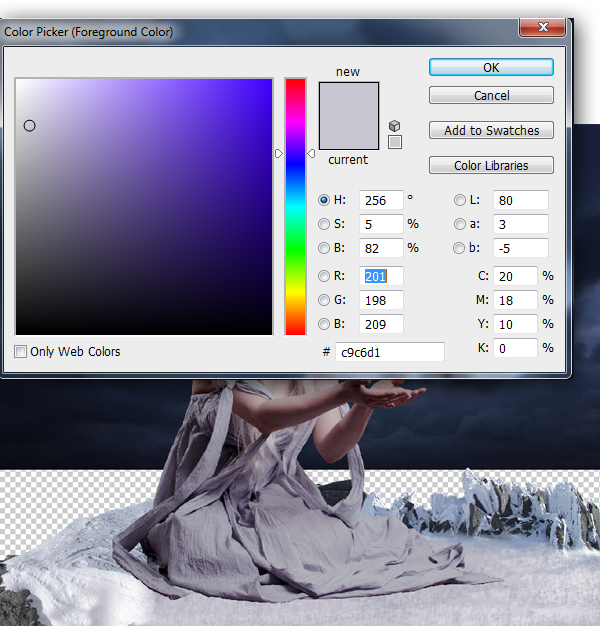This screenshot has height=626, width=600.
Task: Cancel the color picker dialog
Action: click(491, 96)
